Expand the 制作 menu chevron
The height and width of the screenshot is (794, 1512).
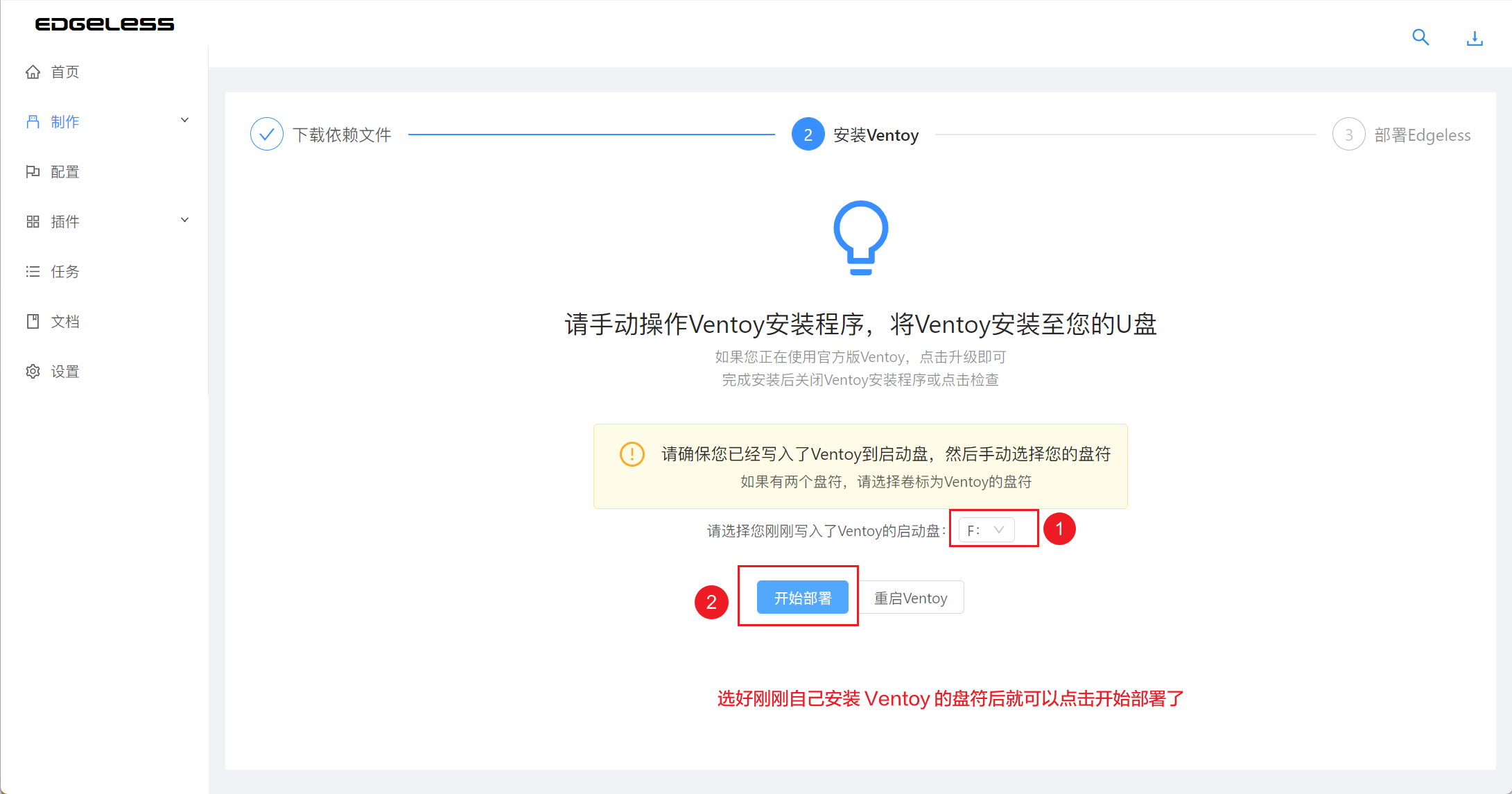[x=185, y=120]
